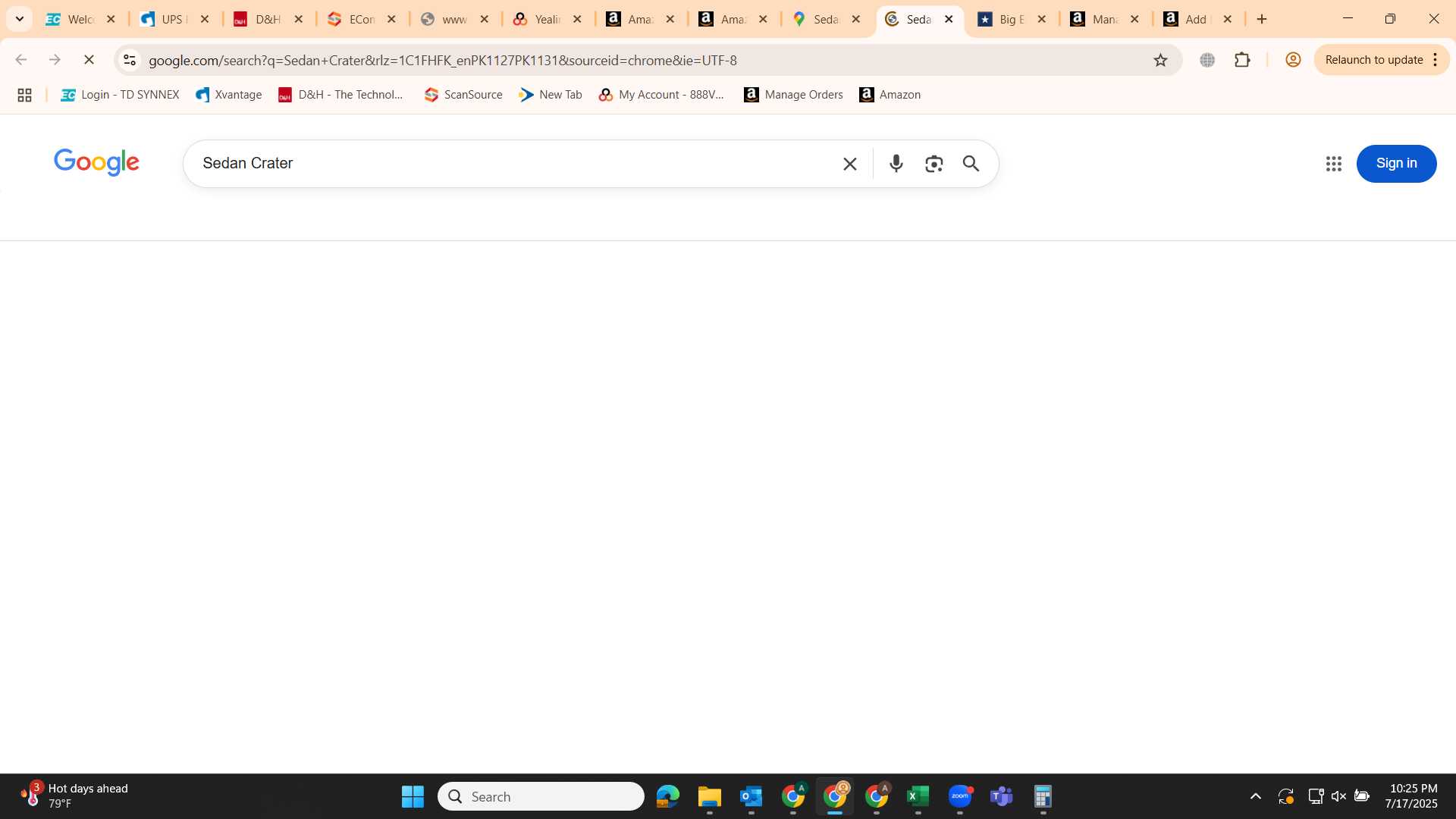Open Microsoft Teams from taskbar
This screenshot has width=1456, height=819.
click(x=1001, y=796)
